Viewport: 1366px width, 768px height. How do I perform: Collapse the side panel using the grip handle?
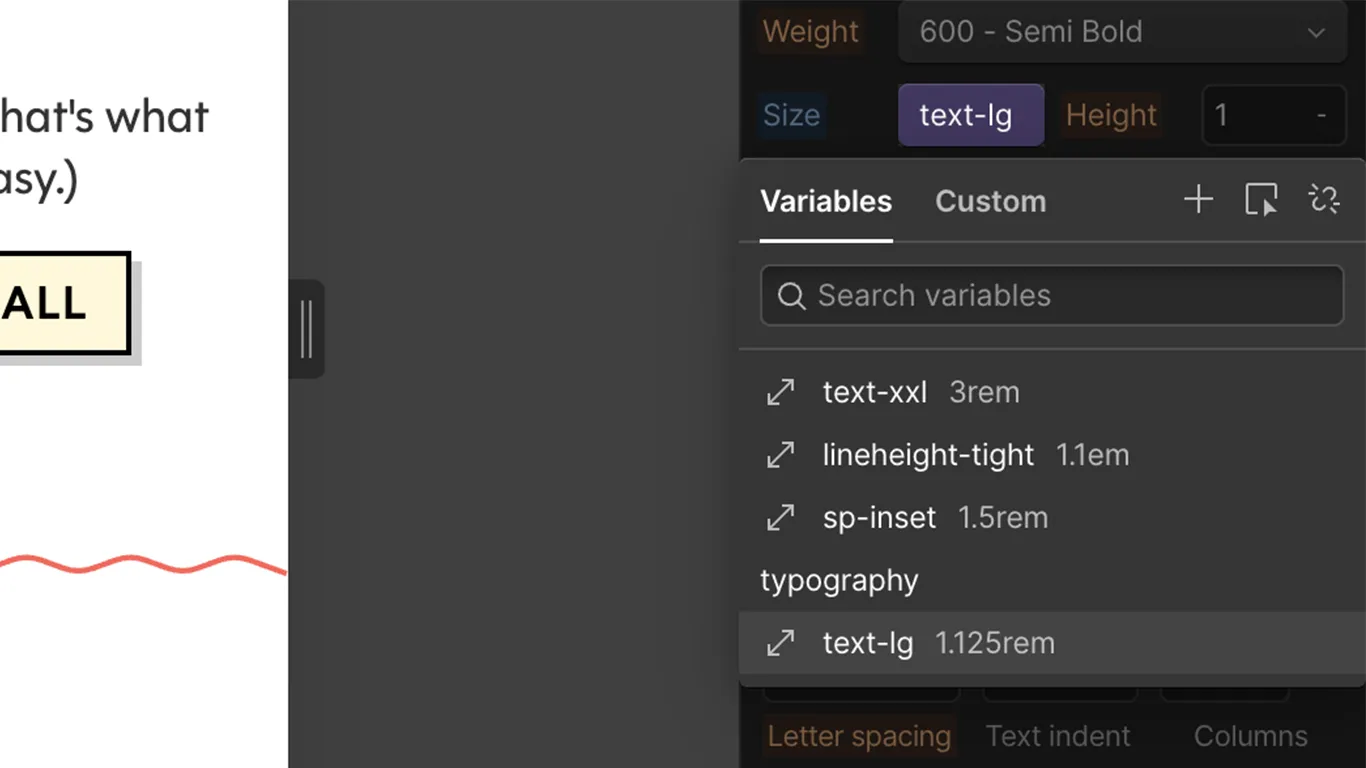pyautogui.click(x=307, y=330)
